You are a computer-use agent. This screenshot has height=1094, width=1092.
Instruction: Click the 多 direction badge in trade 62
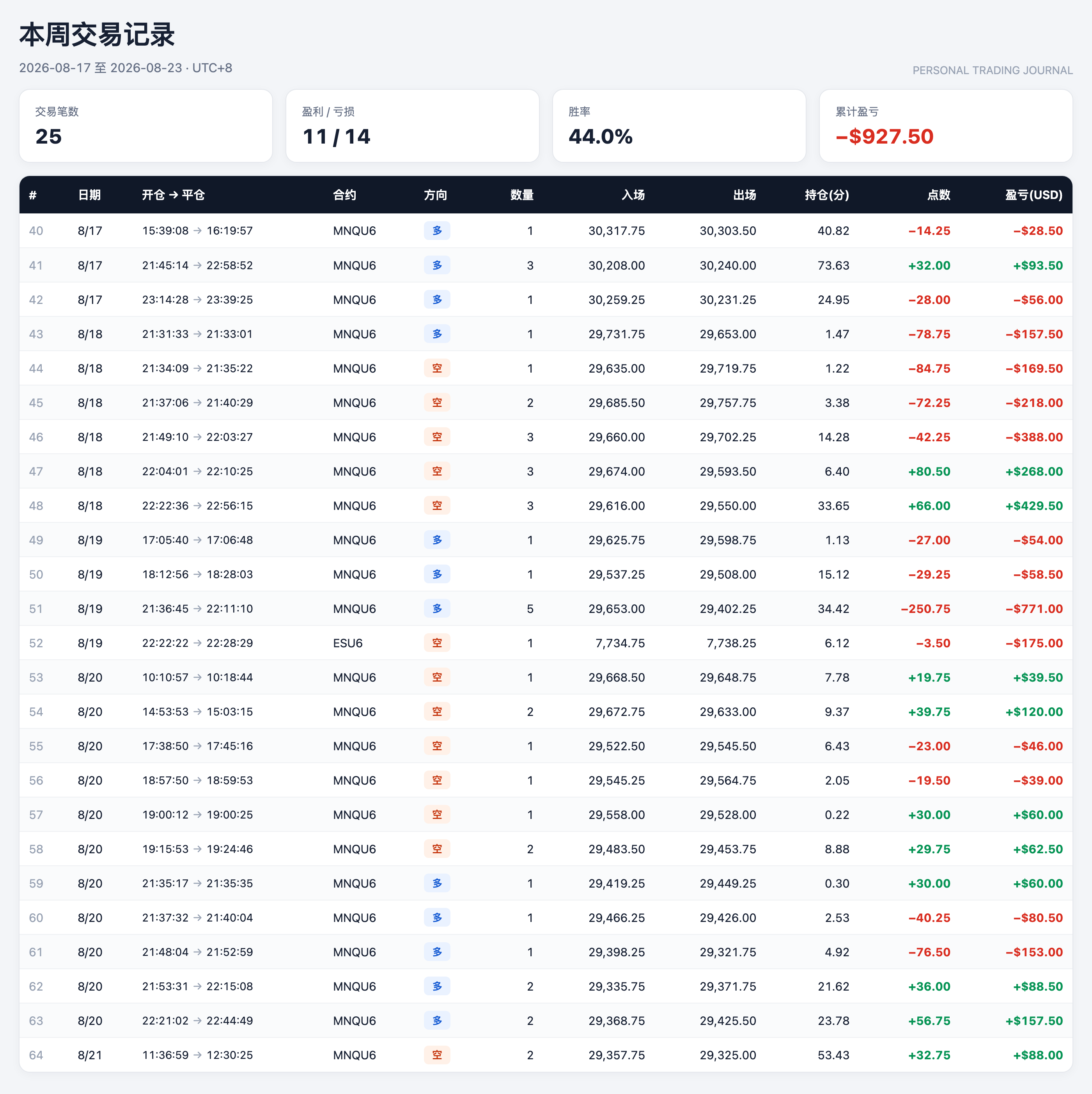coord(437,986)
